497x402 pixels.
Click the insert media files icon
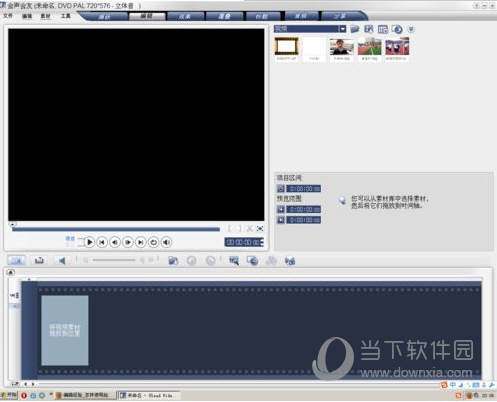[173, 260]
